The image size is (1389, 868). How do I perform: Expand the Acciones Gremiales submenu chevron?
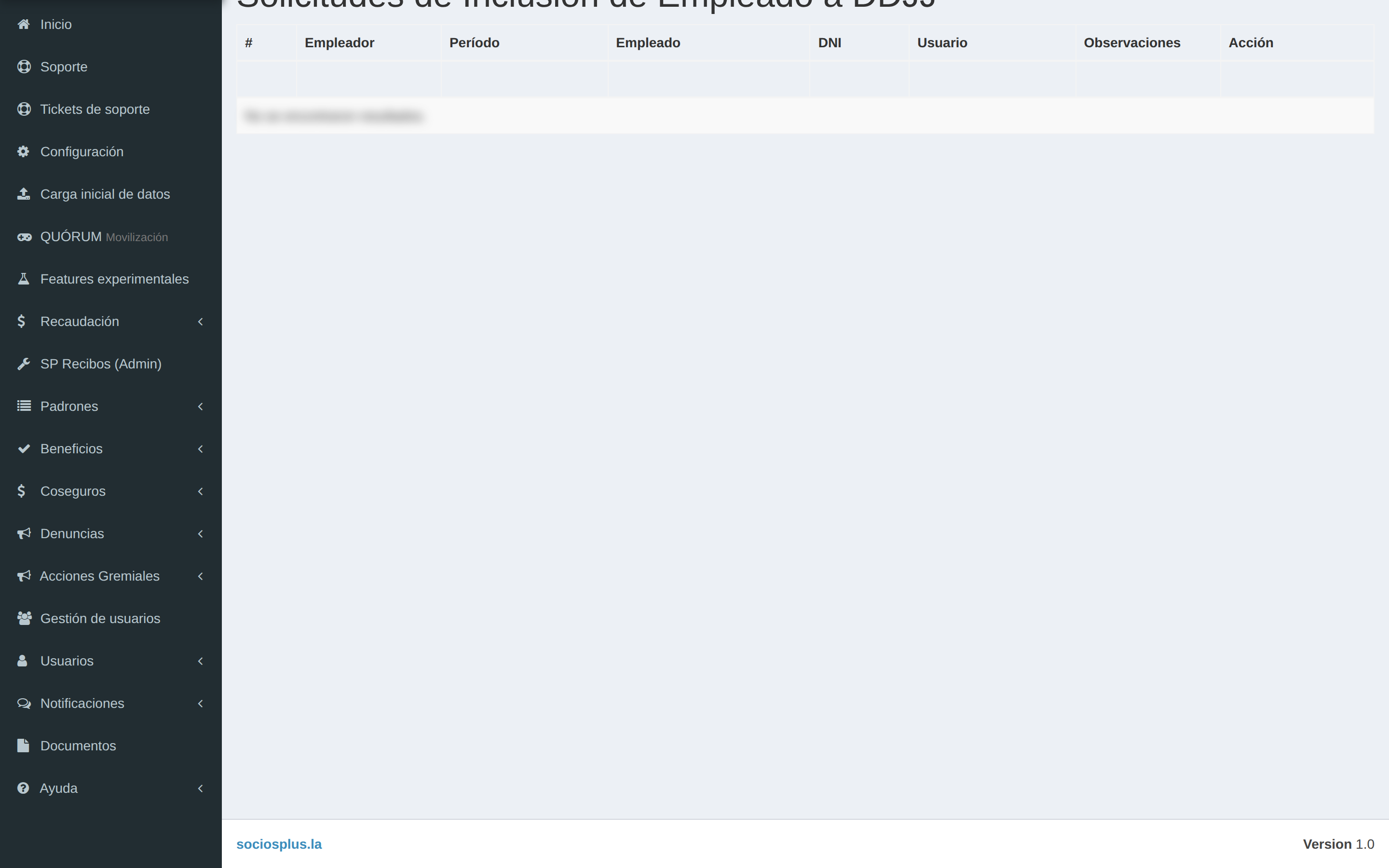click(200, 576)
